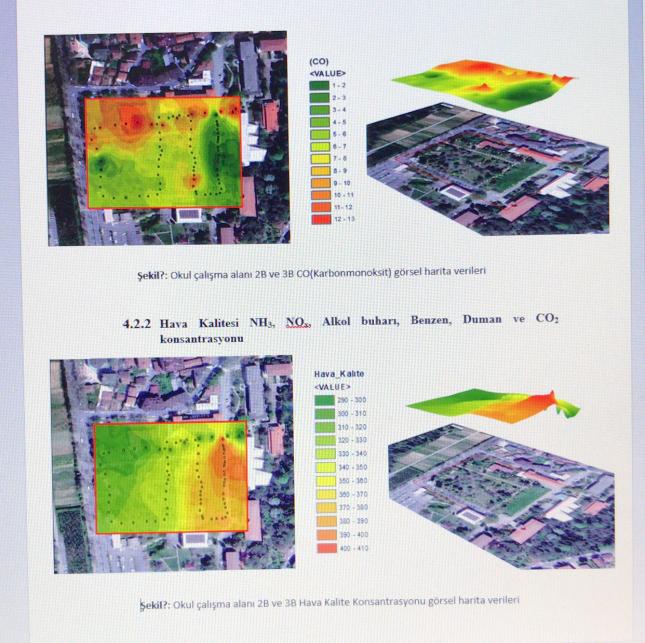Pick the Hava_Kalite 340-350 yellow swatch

(325, 467)
